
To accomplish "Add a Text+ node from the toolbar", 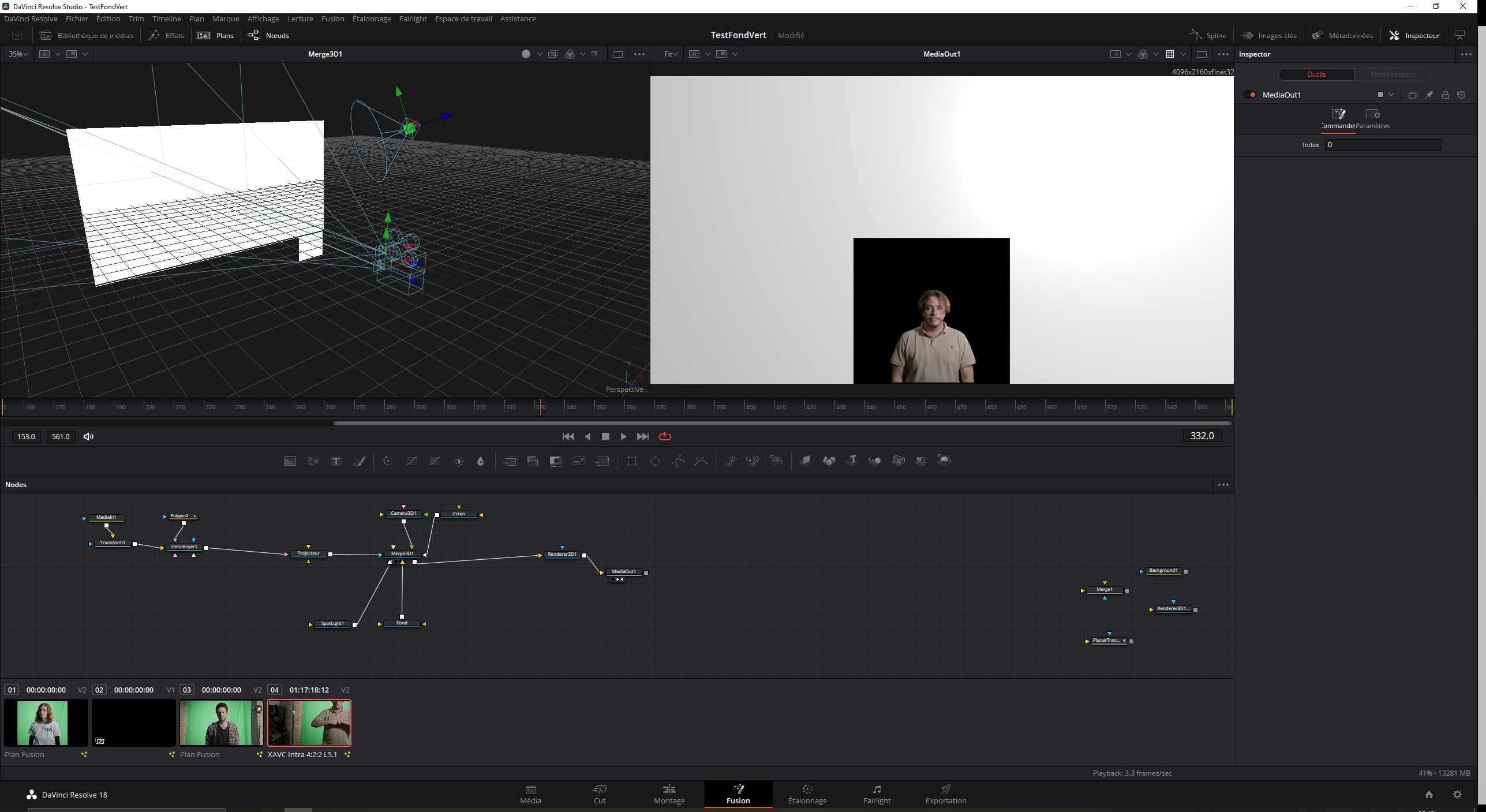I will 336,461.
